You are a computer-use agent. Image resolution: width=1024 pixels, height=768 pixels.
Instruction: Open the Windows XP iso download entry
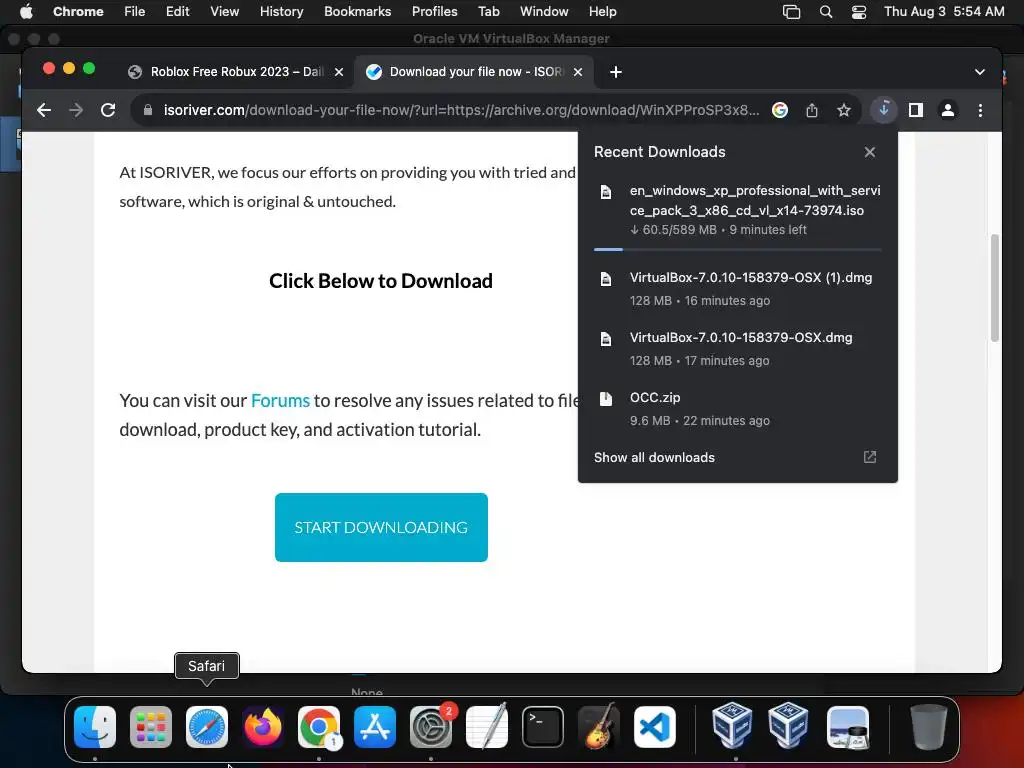[737, 210]
